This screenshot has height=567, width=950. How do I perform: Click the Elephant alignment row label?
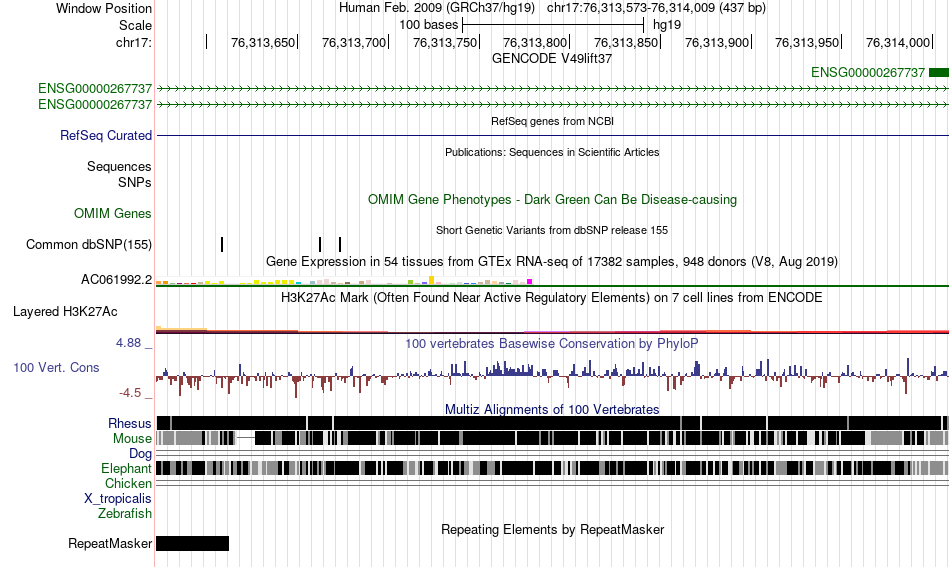click(127, 468)
